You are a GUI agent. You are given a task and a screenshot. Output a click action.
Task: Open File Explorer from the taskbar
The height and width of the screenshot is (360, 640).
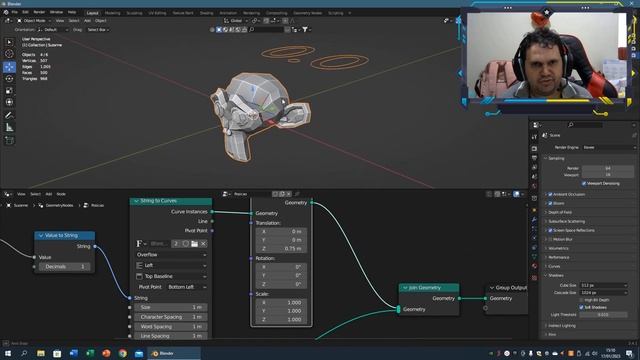(x=40, y=353)
